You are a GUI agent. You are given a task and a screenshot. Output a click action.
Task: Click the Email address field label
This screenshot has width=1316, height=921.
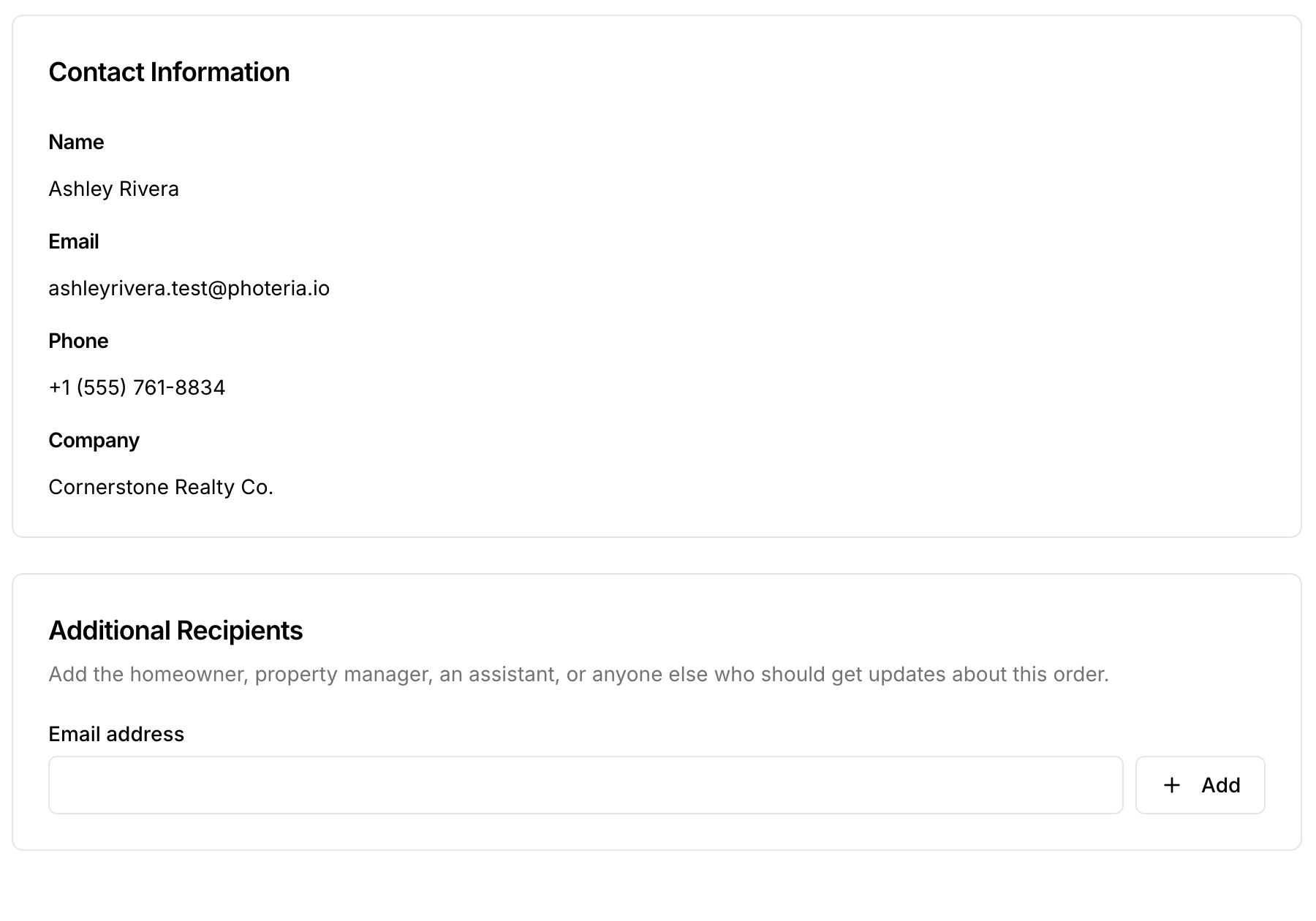pyautogui.click(x=116, y=734)
